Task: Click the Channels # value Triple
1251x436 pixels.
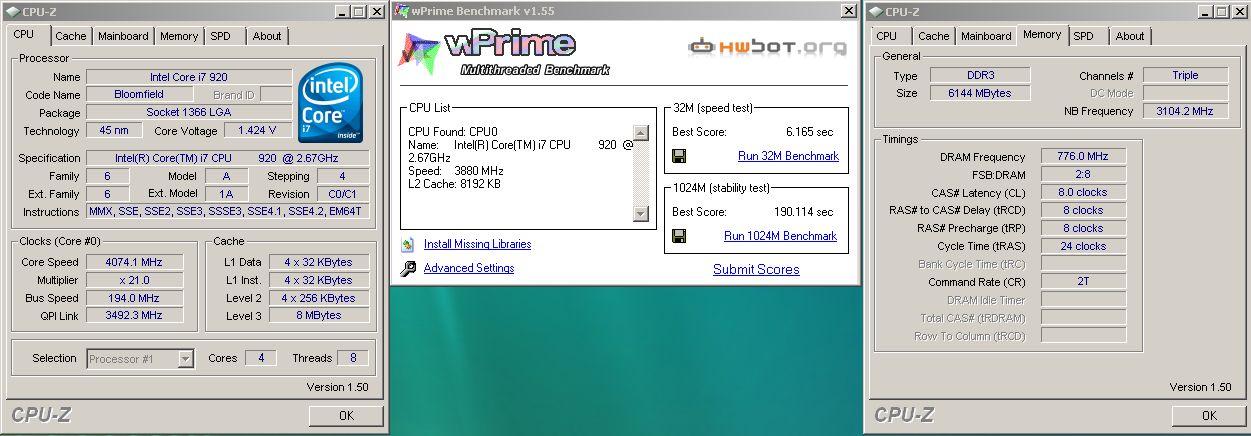Action: click(1186, 76)
